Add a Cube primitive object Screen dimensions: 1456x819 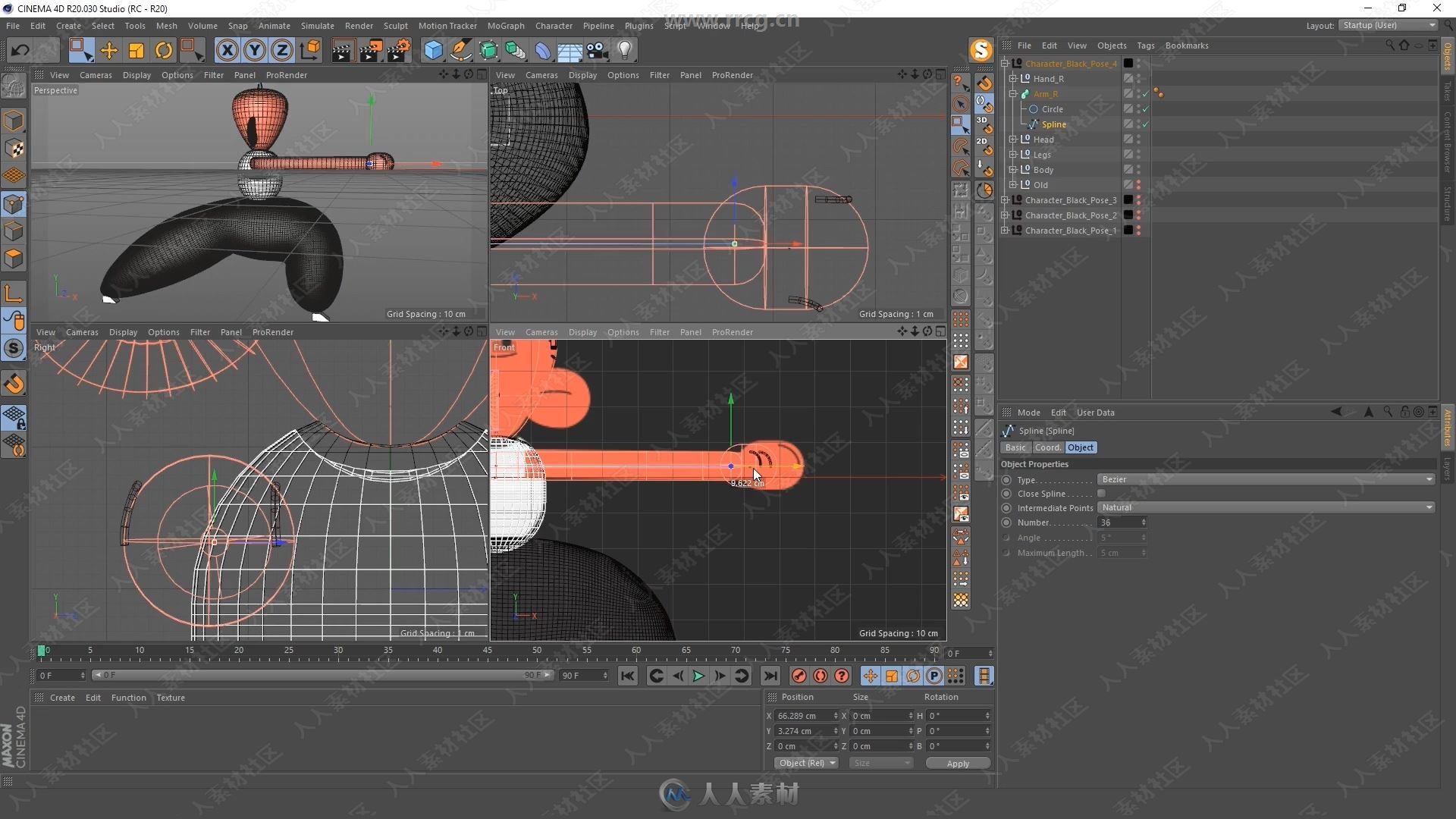[x=433, y=51]
